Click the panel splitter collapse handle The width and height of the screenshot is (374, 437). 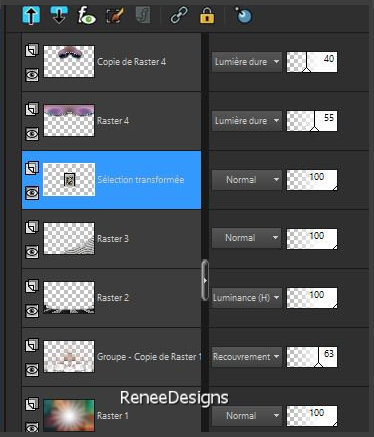point(205,281)
